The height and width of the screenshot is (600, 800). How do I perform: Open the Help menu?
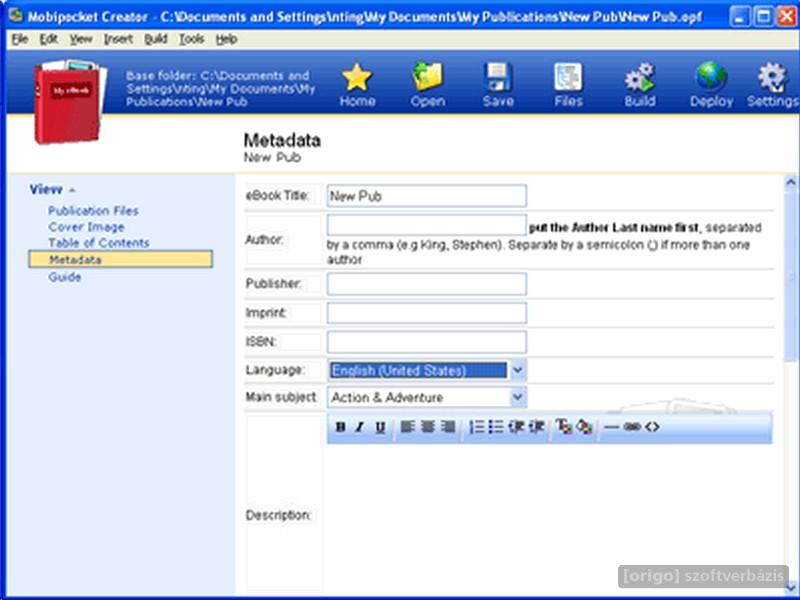226,39
